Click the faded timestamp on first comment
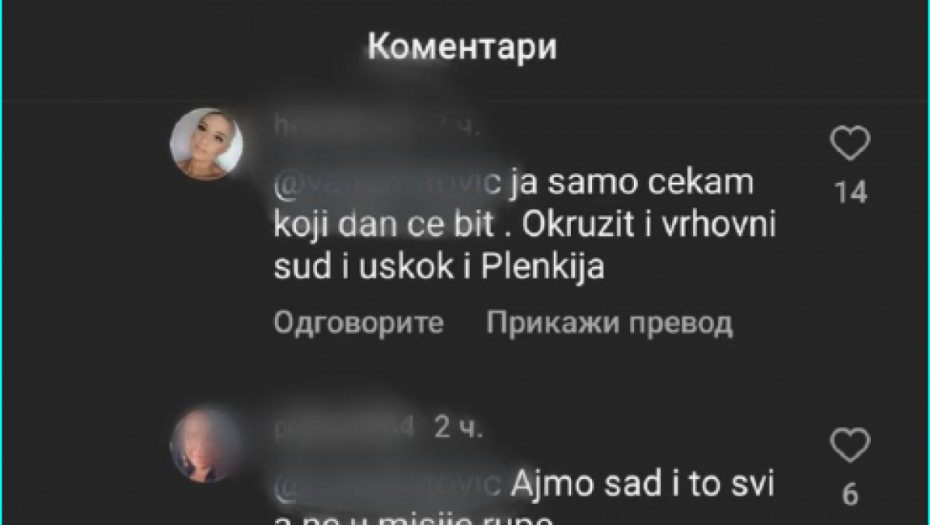 click(x=458, y=126)
